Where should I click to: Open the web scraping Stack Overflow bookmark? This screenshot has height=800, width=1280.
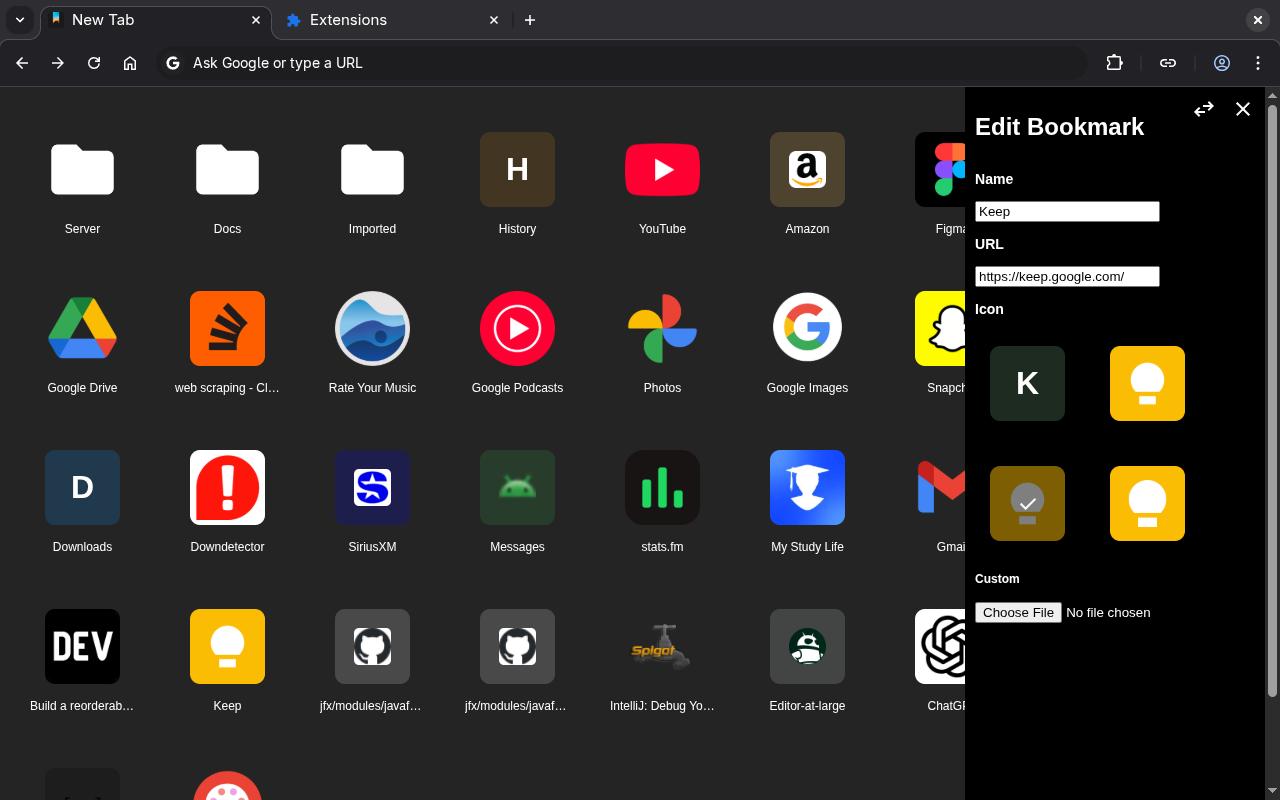pyautogui.click(x=227, y=329)
